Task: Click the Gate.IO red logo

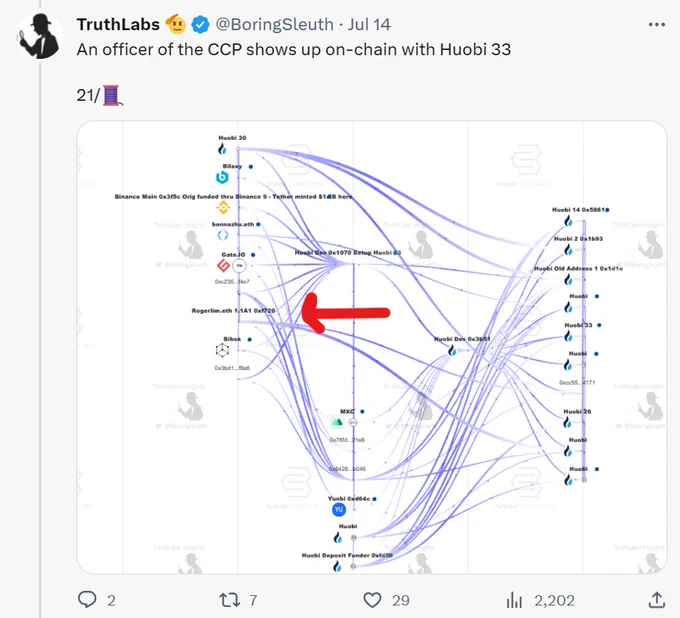Action: (x=223, y=265)
